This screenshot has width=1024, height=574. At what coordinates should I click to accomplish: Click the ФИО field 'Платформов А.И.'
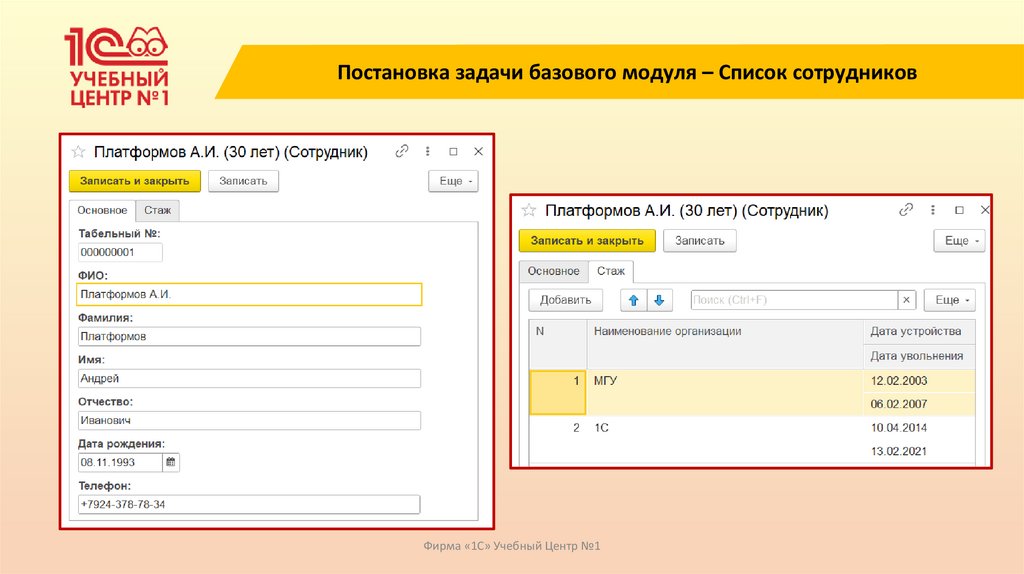(x=249, y=295)
